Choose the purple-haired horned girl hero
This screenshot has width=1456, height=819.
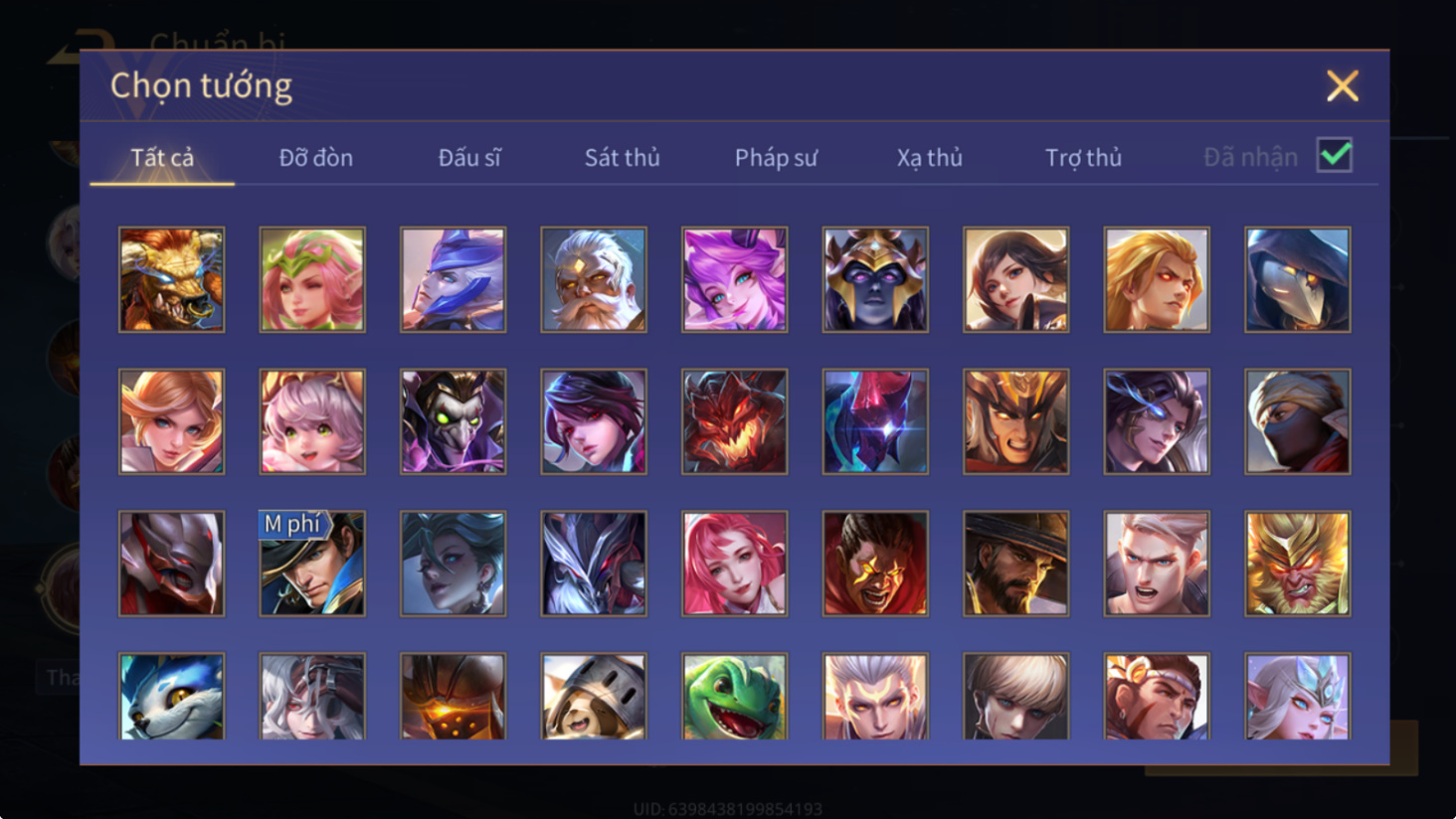[x=734, y=279]
